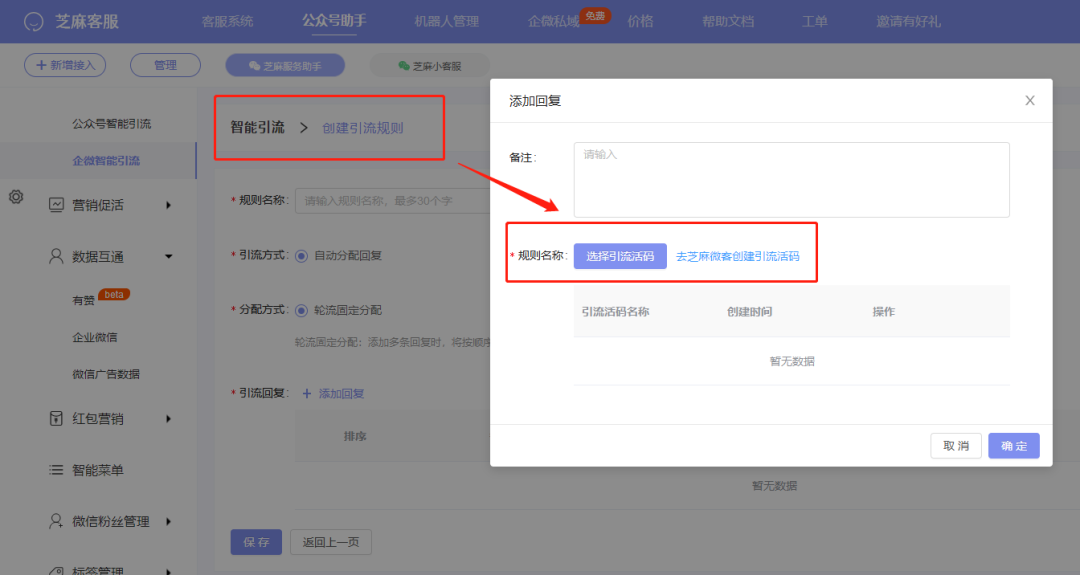Viewport: 1080px width, 575px height.
Task: Switch to the 芝麻服务助手 account tab
Action: (285, 65)
